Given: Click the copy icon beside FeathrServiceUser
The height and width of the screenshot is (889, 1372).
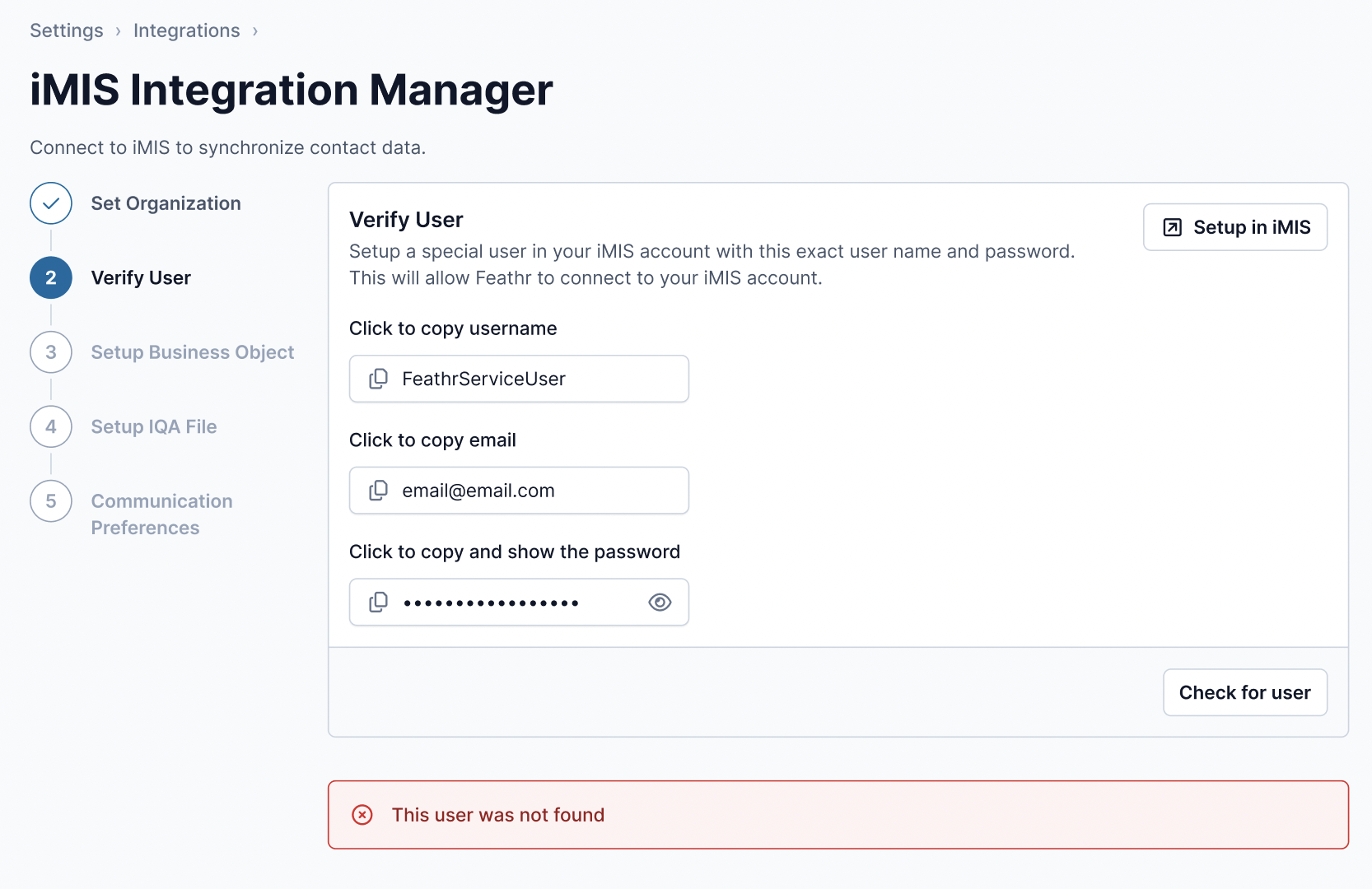Looking at the screenshot, I should (378, 379).
